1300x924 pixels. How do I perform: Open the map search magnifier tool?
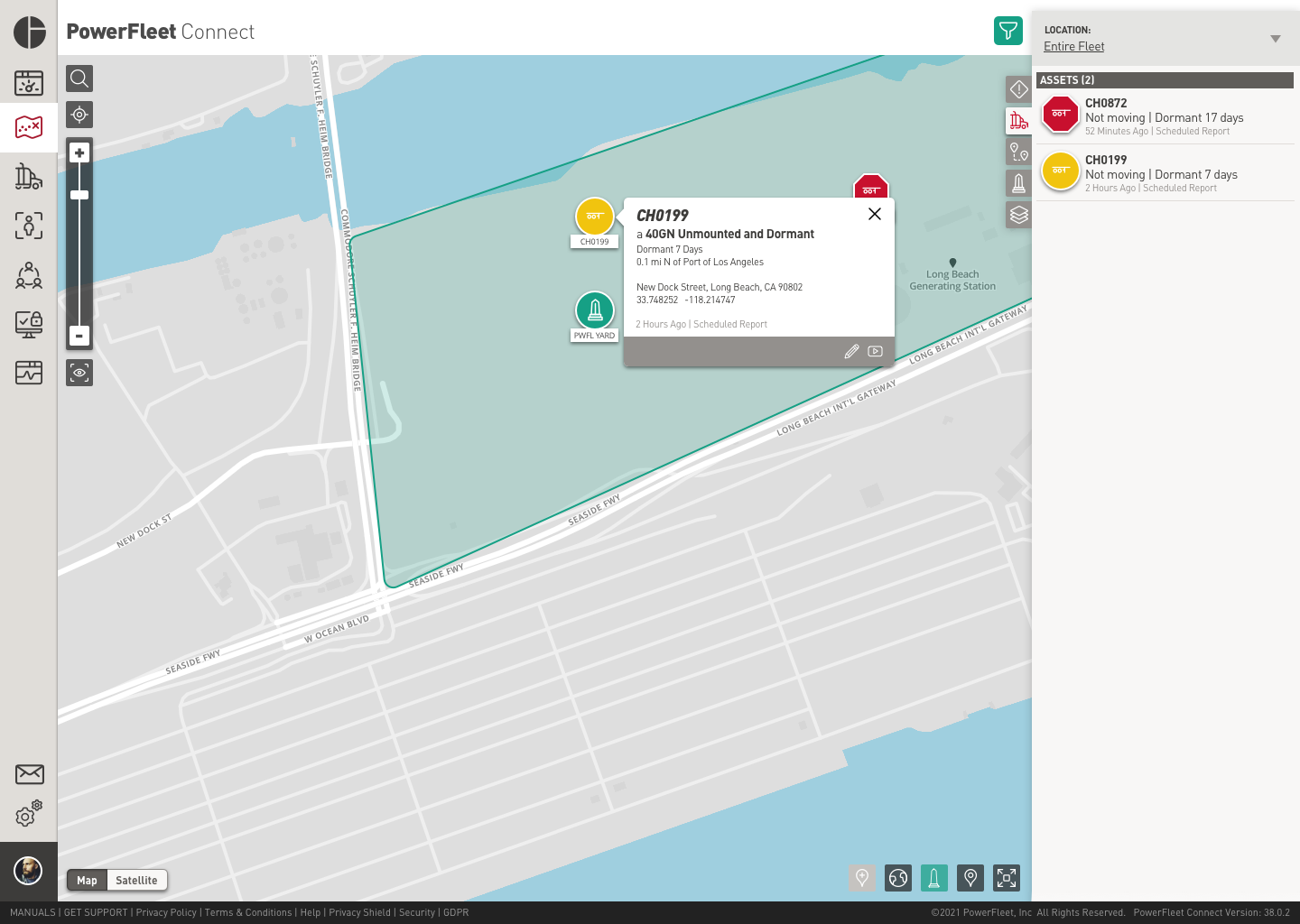79,79
